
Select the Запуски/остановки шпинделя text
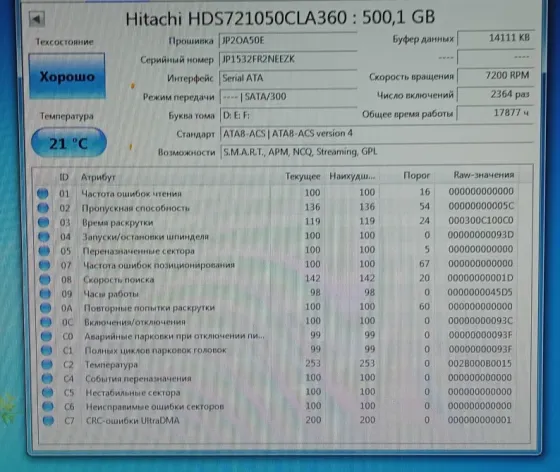click(x=145, y=237)
